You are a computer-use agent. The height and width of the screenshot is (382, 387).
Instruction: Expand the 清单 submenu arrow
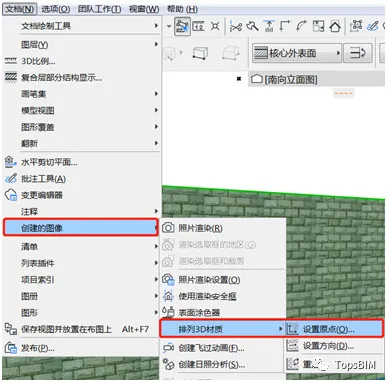[x=156, y=247]
